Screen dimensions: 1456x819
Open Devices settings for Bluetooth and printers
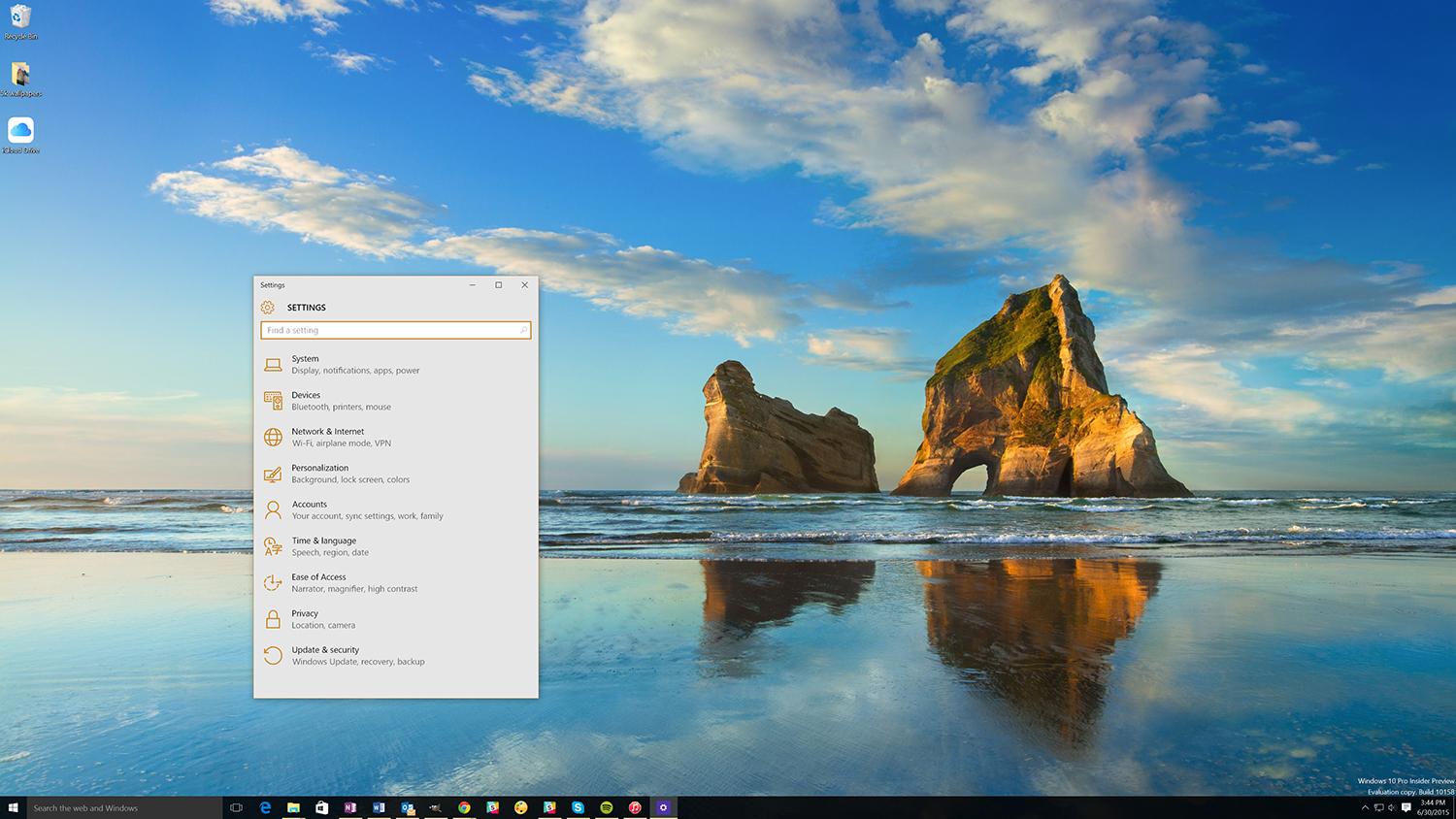395,401
